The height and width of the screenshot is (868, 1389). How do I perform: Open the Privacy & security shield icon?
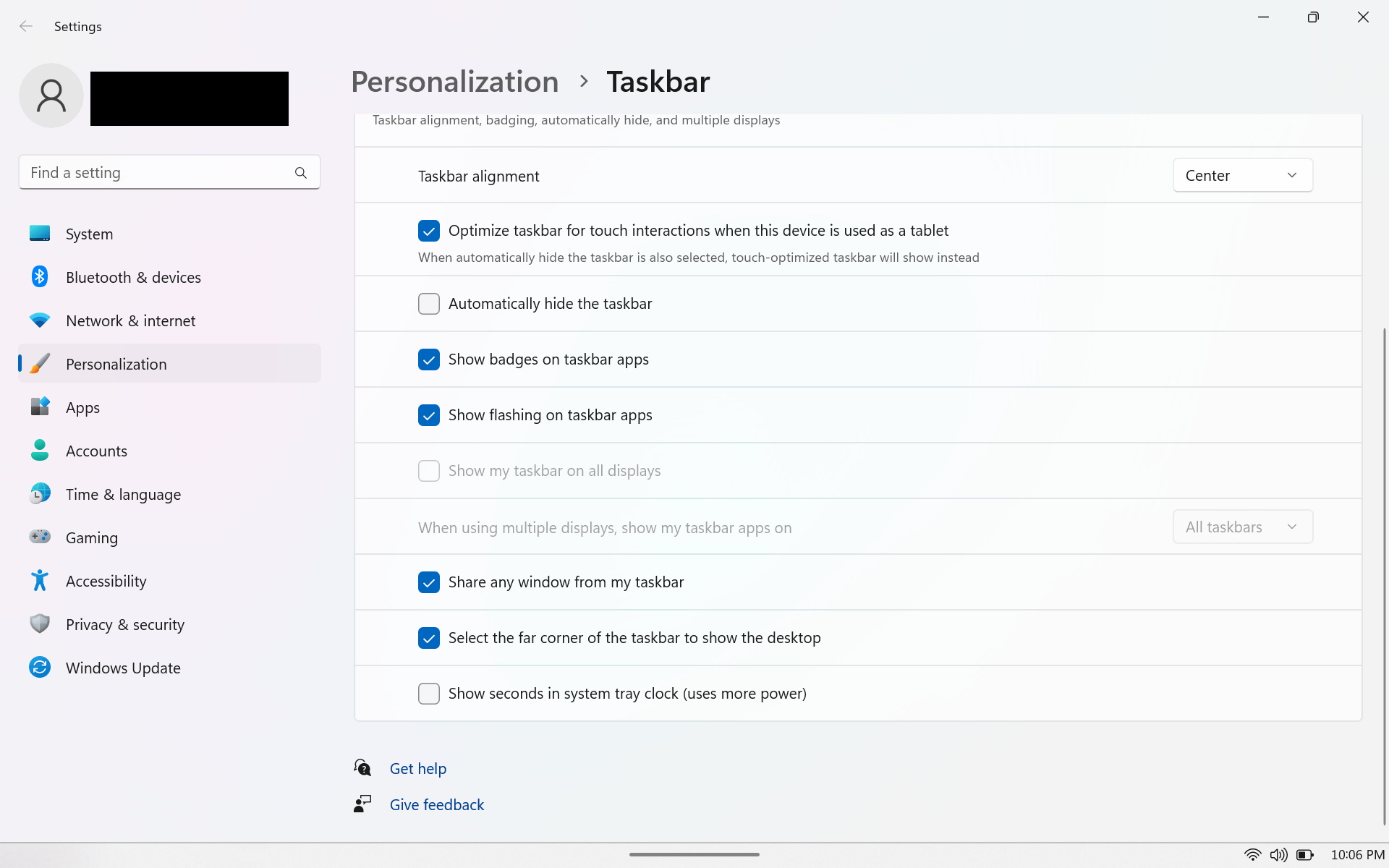tap(40, 624)
